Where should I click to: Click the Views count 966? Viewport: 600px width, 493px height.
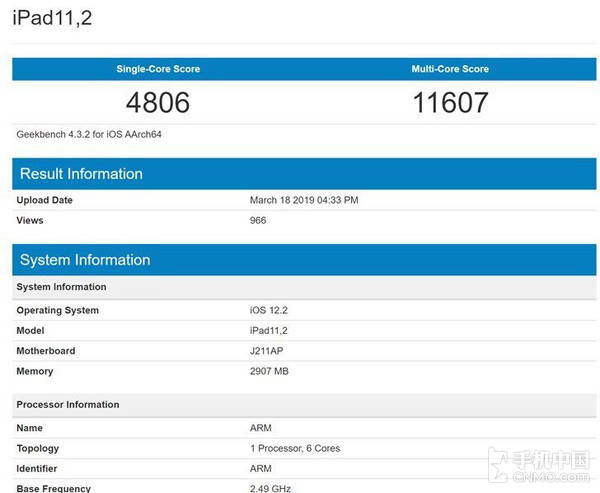[x=258, y=220]
